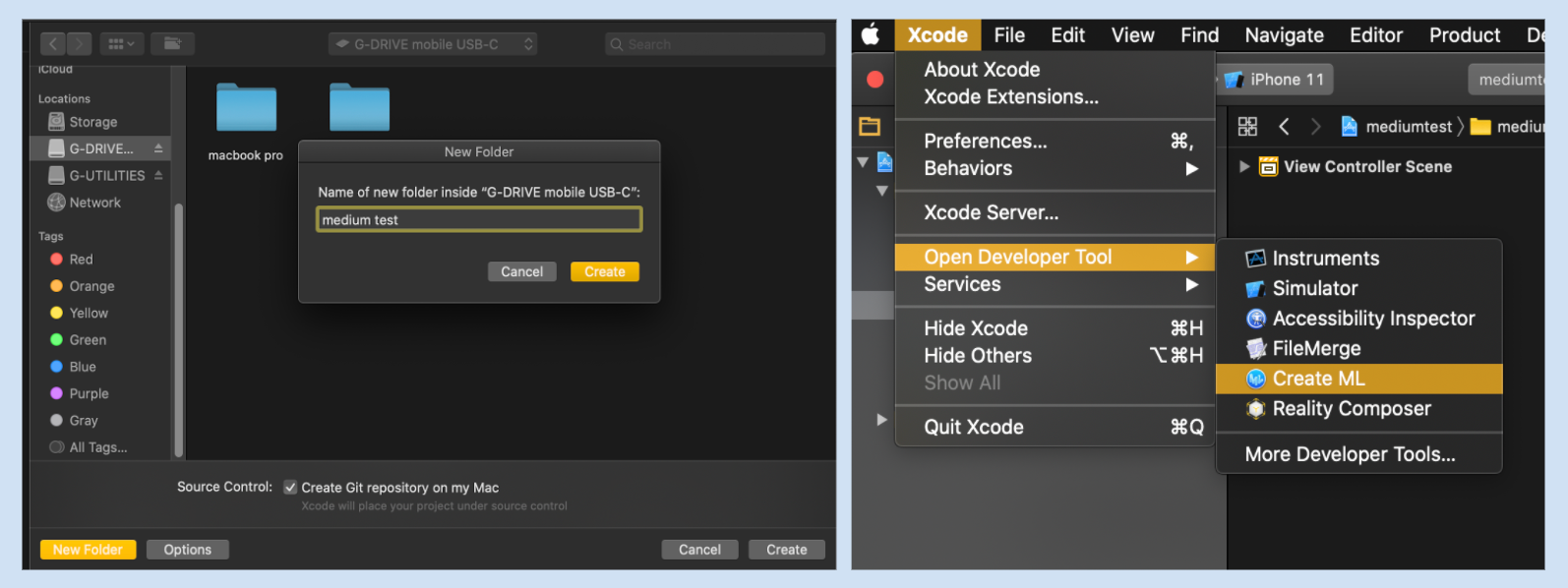This screenshot has width=1568, height=588.
Task: Select G-UTILITIES in Locations sidebar
Action: (96, 175)
